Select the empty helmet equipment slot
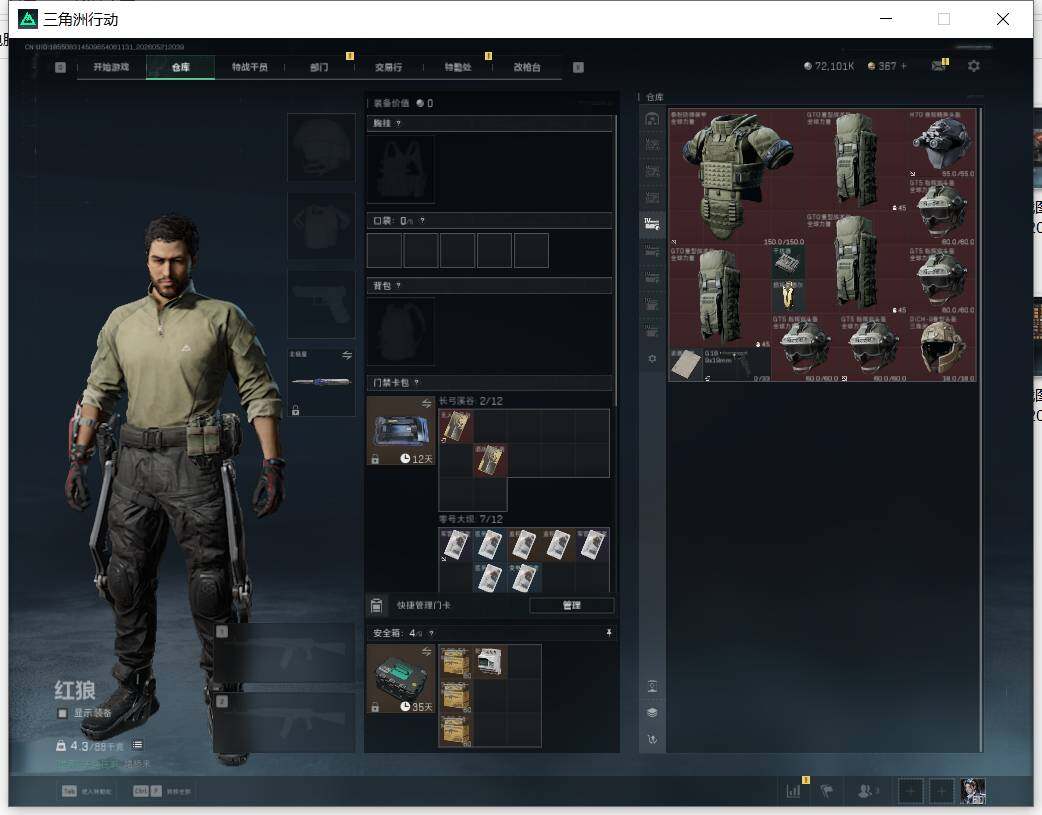The image size is (1042, 815). pyautogui.click(x=321, y=147)
